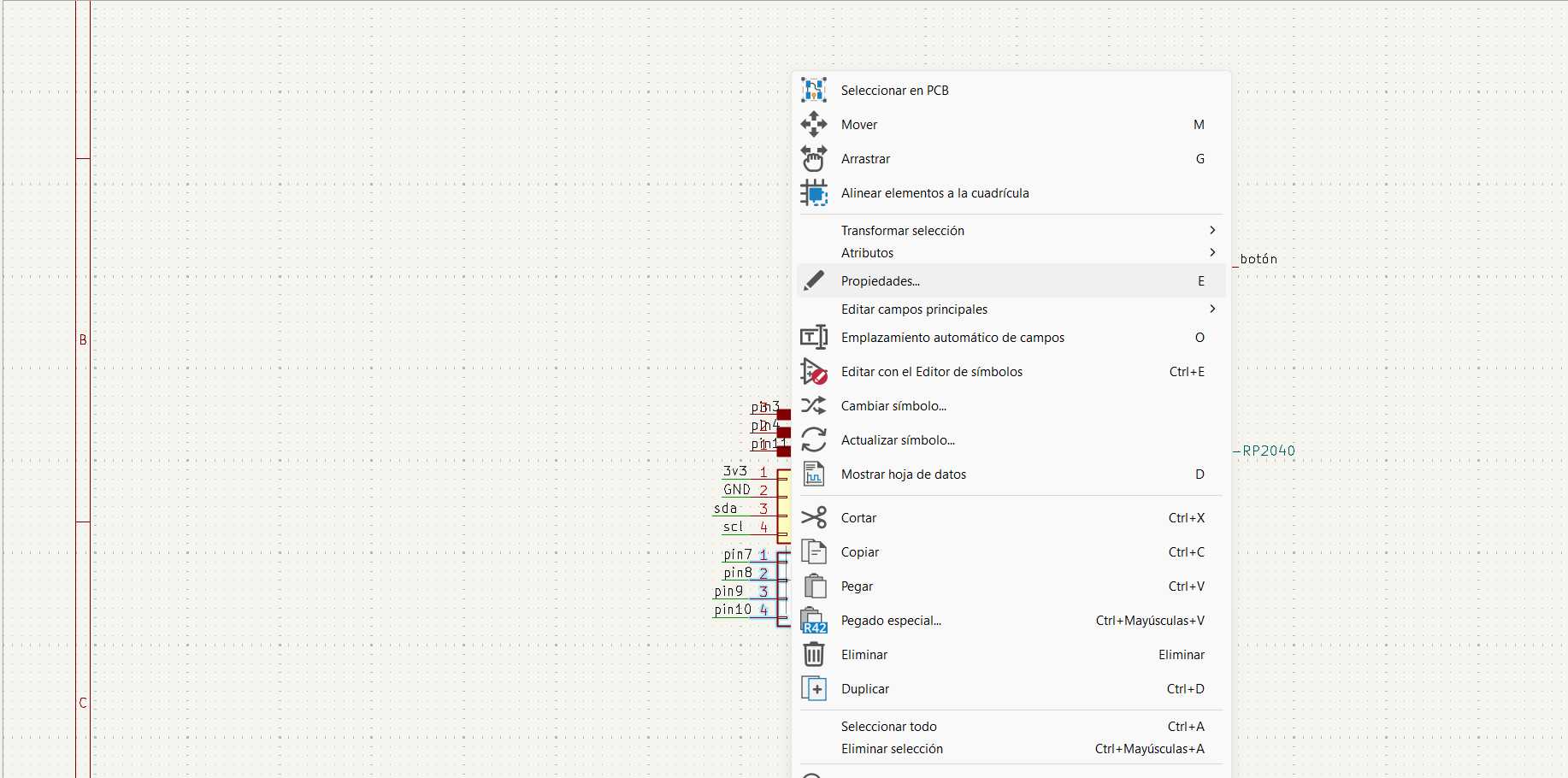Click the Copiar icon
Image resolution: width=1568 pixels, height=778 pixels.
coord(815,551)
